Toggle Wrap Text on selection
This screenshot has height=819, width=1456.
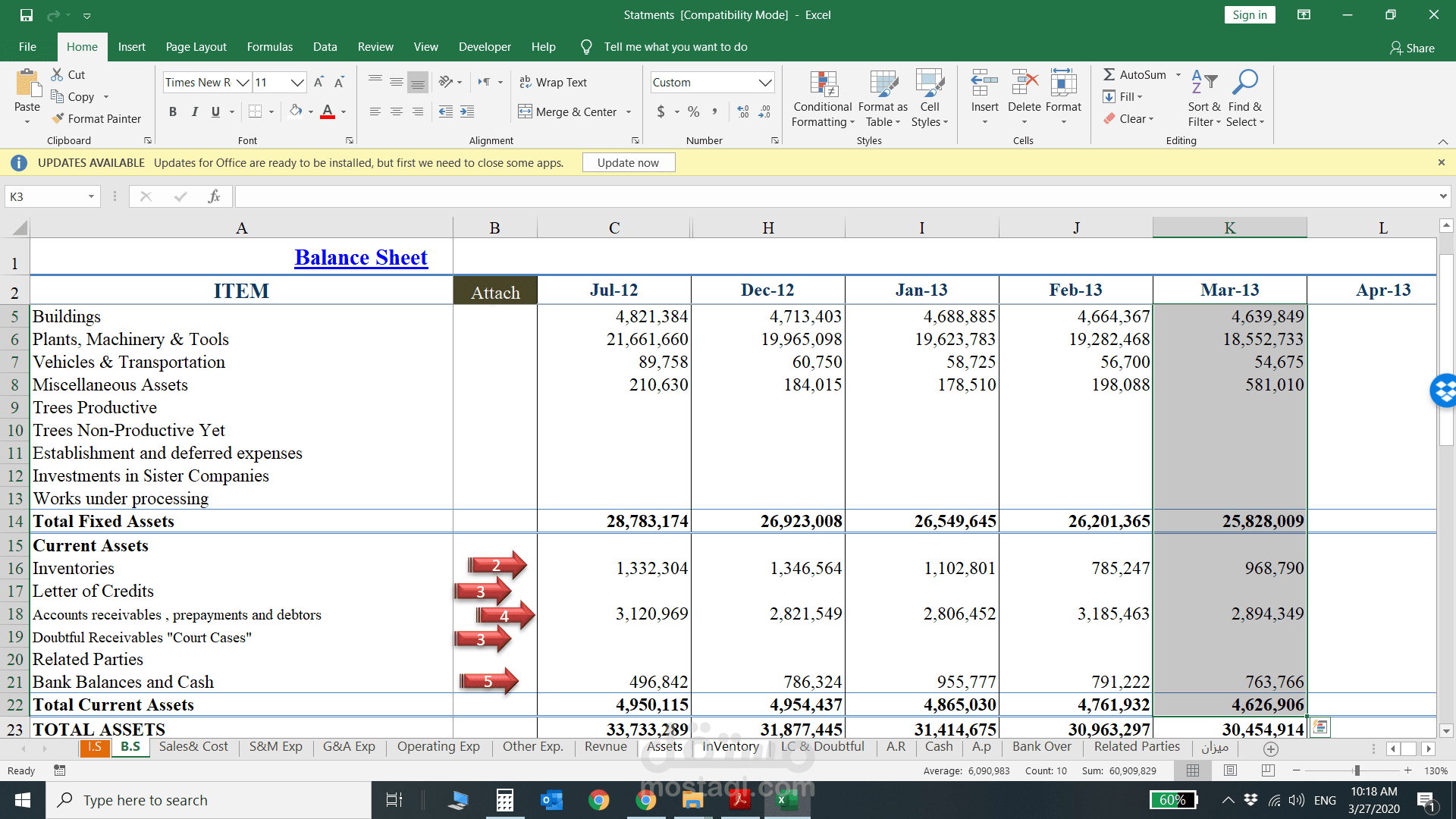coord(553,82)
